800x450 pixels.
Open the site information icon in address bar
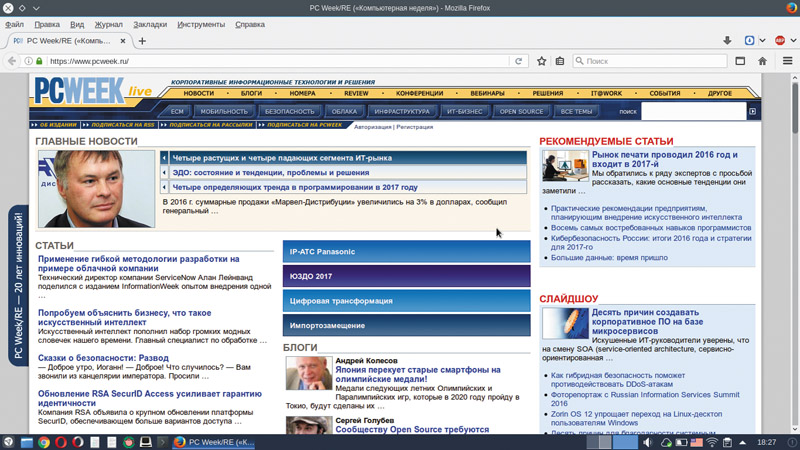[x=29, y=61]
